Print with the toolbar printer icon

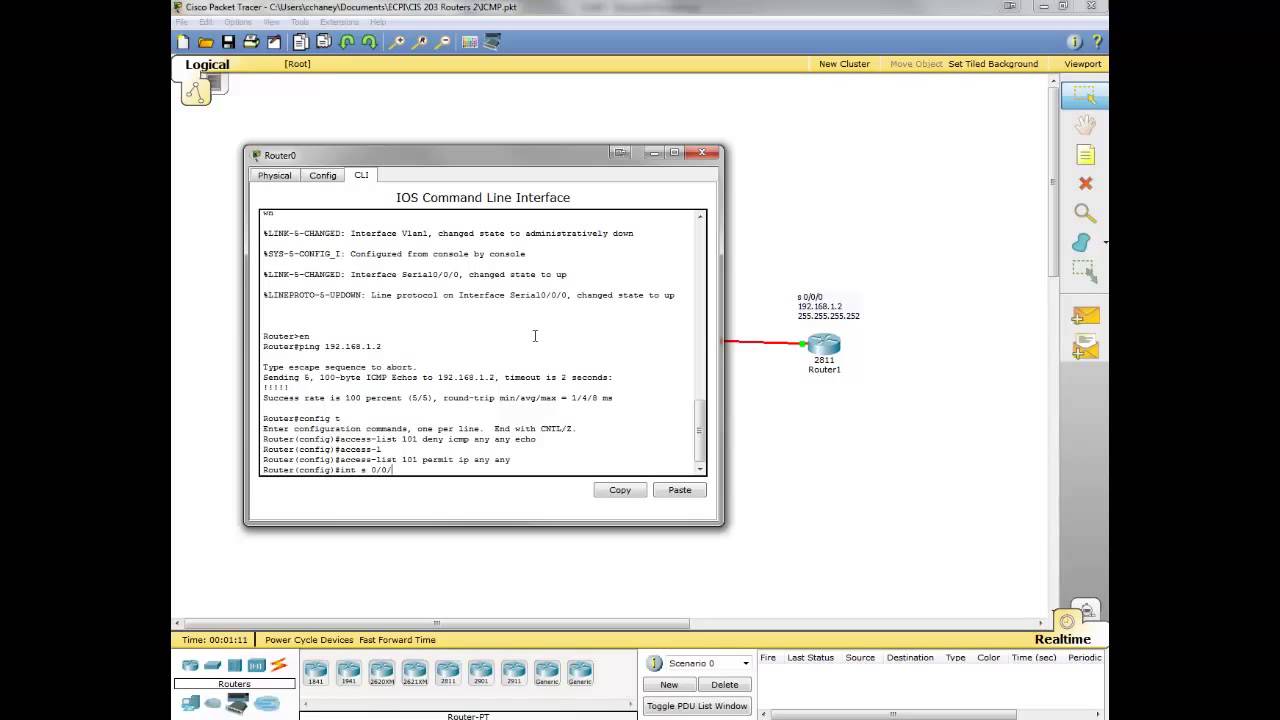pyautogui.click(x=251, y=42)
